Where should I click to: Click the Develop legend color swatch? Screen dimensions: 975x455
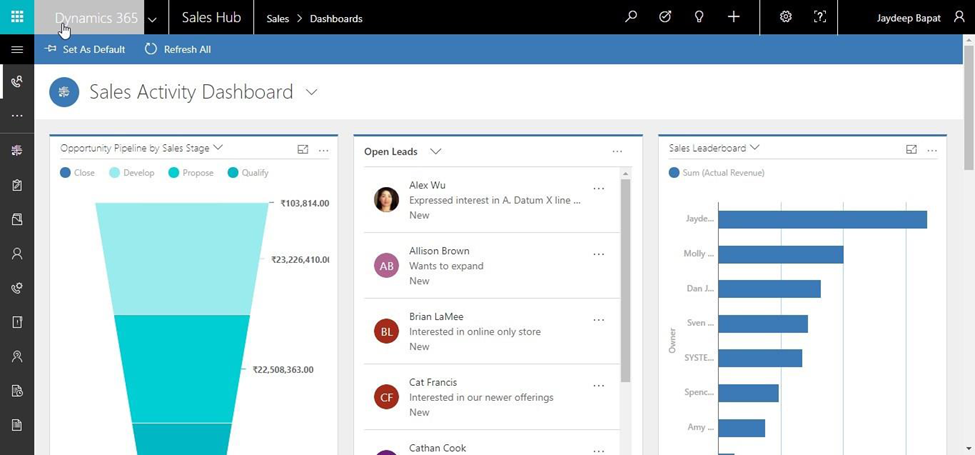click(x=115, y=173)
